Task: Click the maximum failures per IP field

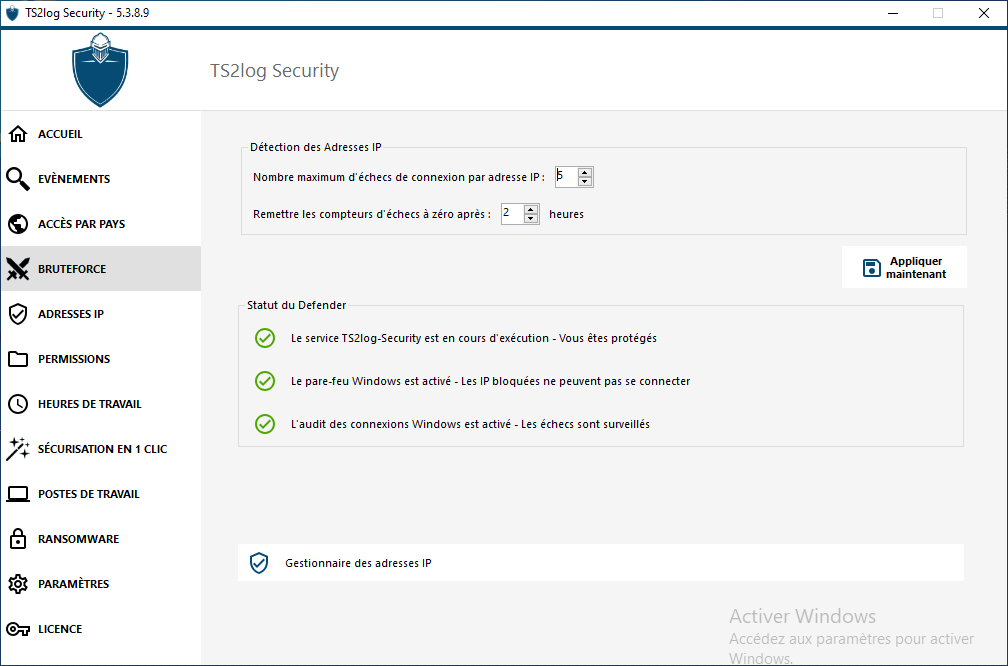Action: [x=566, y=177]
